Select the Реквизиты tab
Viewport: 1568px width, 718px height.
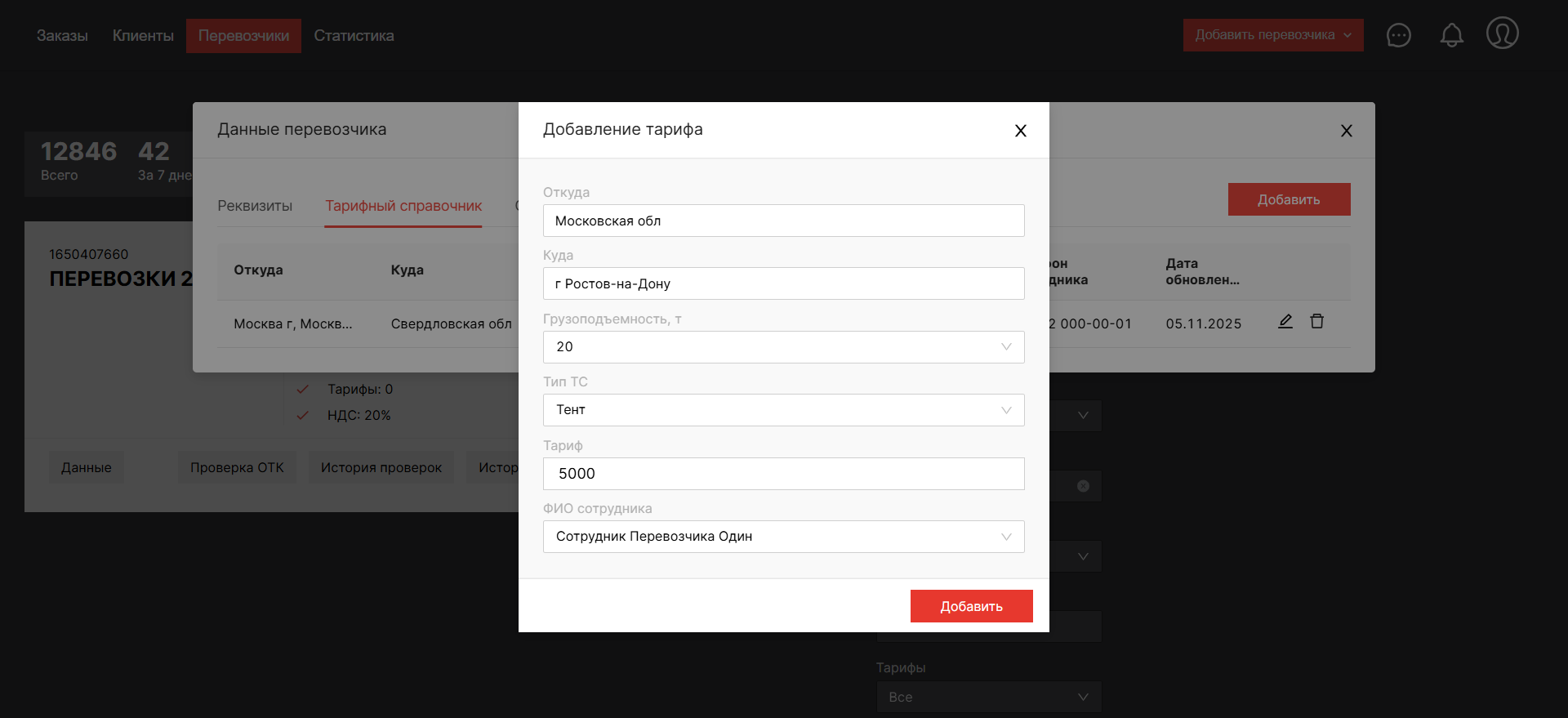coord(255,206)
